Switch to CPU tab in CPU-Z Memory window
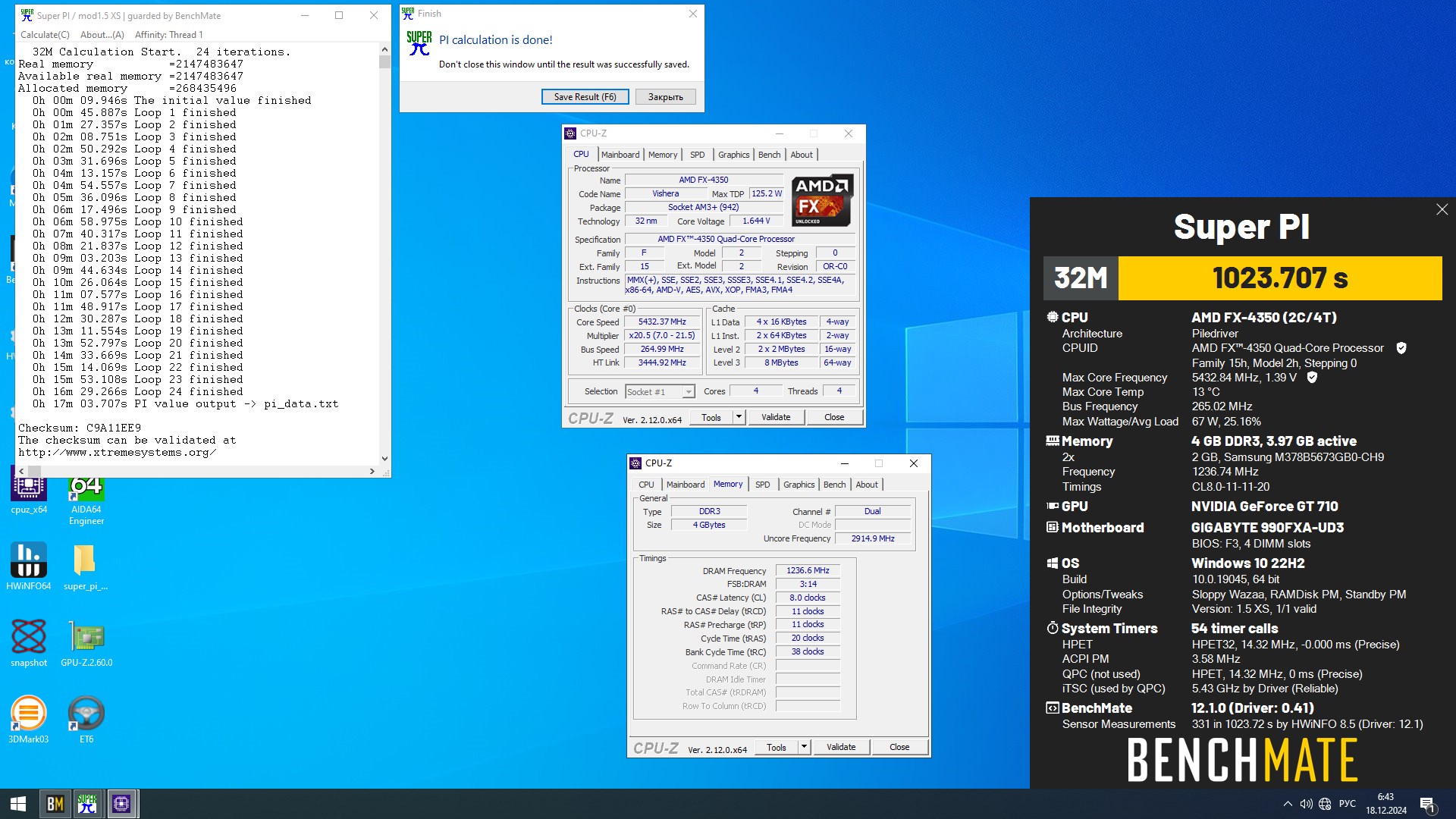 [x=646, y=485]
